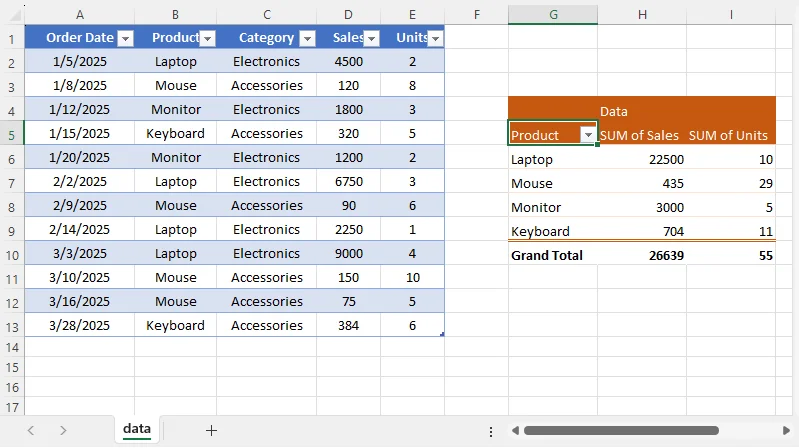Viewport: 799px width, 448px height.
Task: Select the 'Order Date' header cell
Action: (x=80, y=38)
